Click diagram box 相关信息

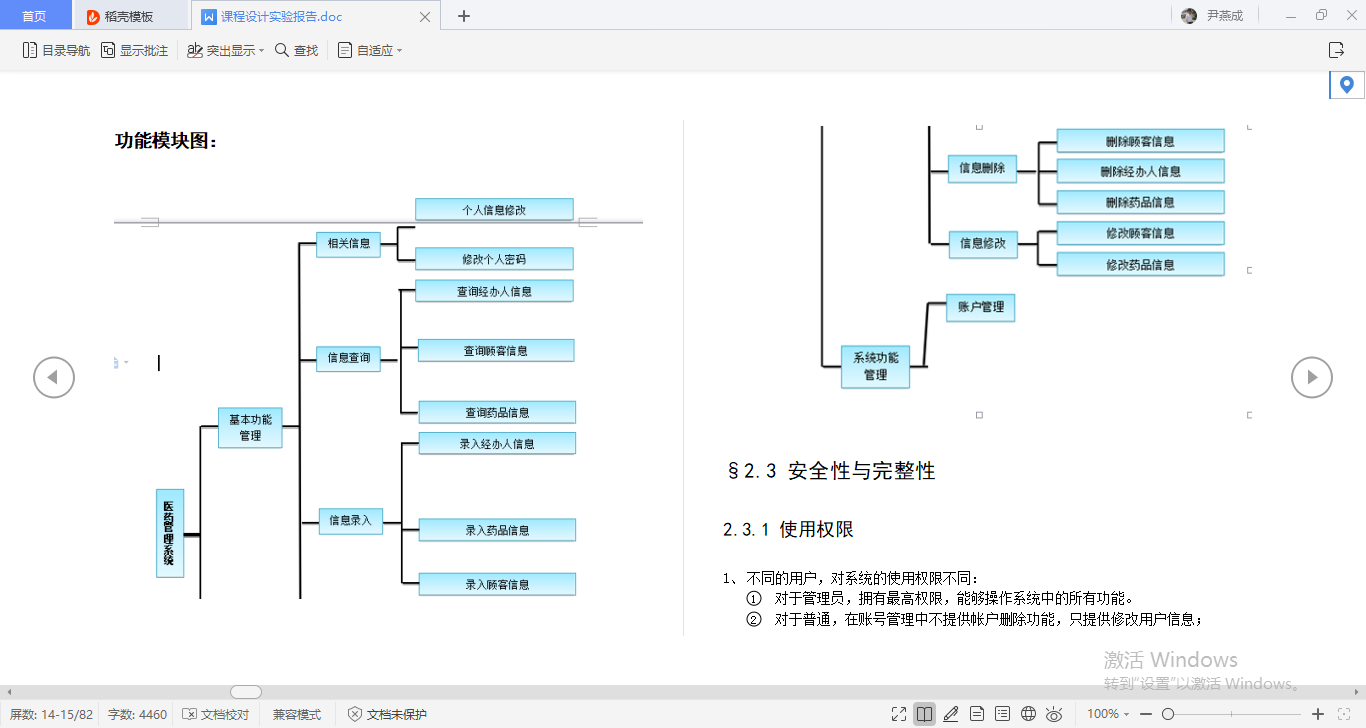tap(349, 243)
